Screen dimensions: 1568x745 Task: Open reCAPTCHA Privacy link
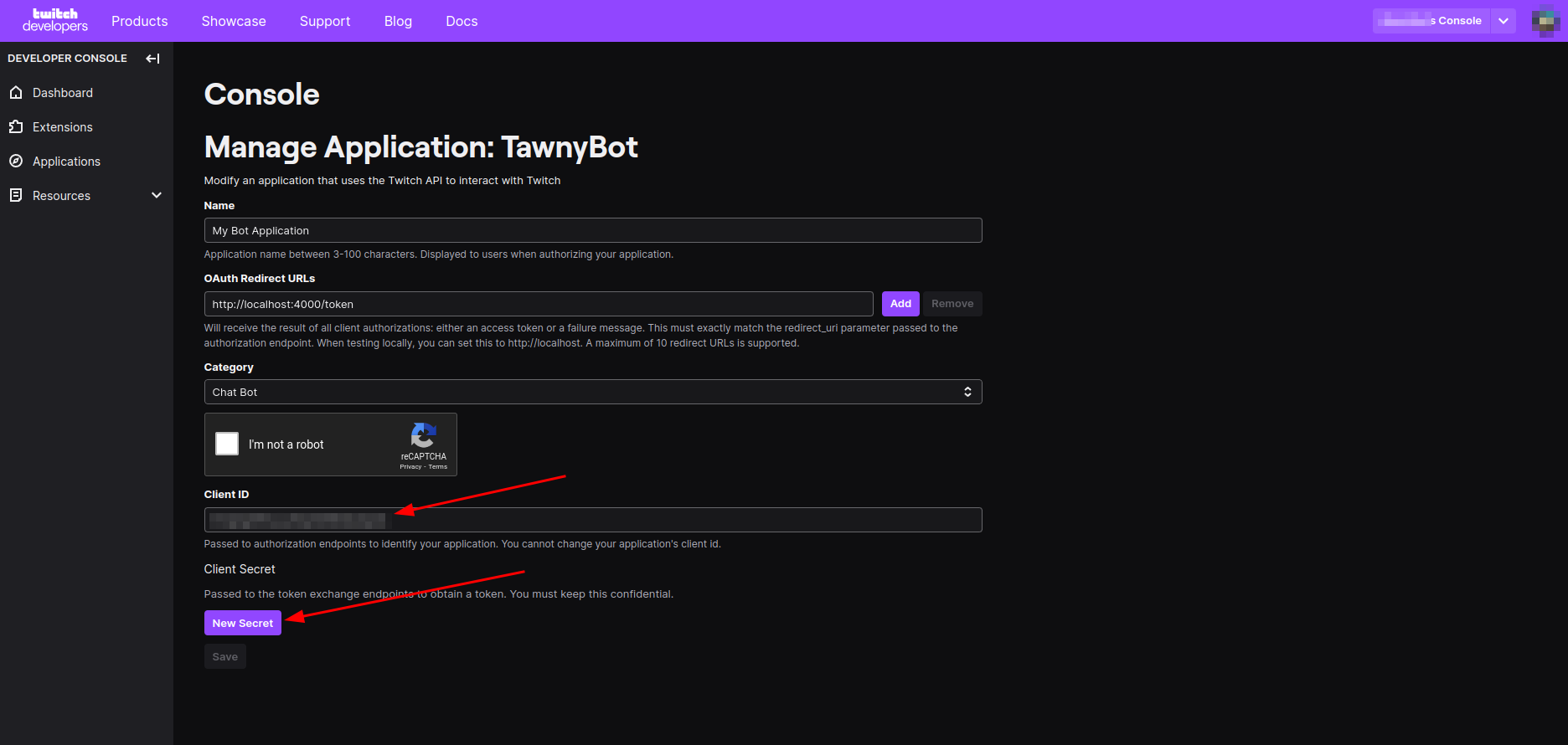point(410,467)
